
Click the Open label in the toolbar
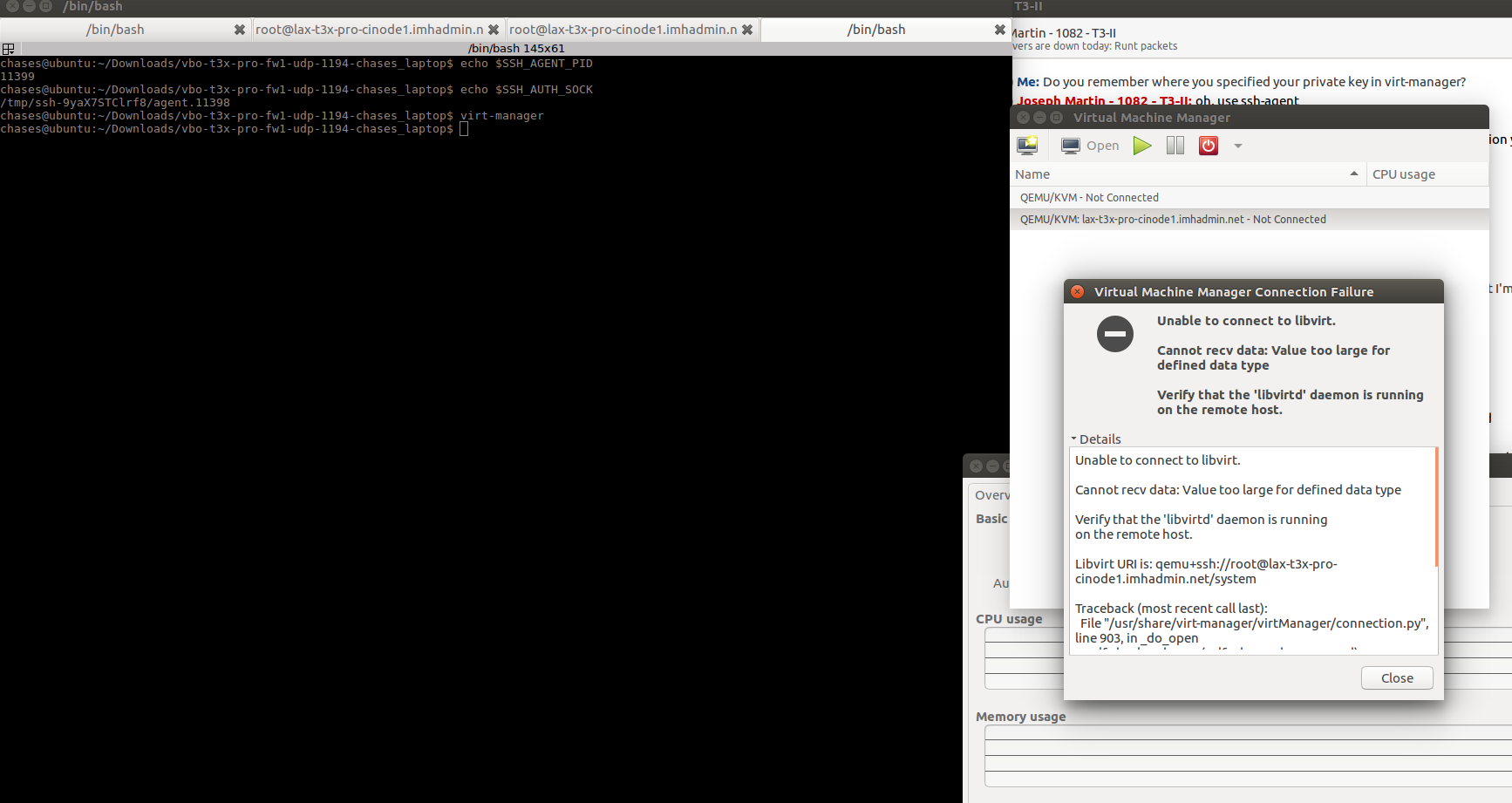coord(1102,146)
